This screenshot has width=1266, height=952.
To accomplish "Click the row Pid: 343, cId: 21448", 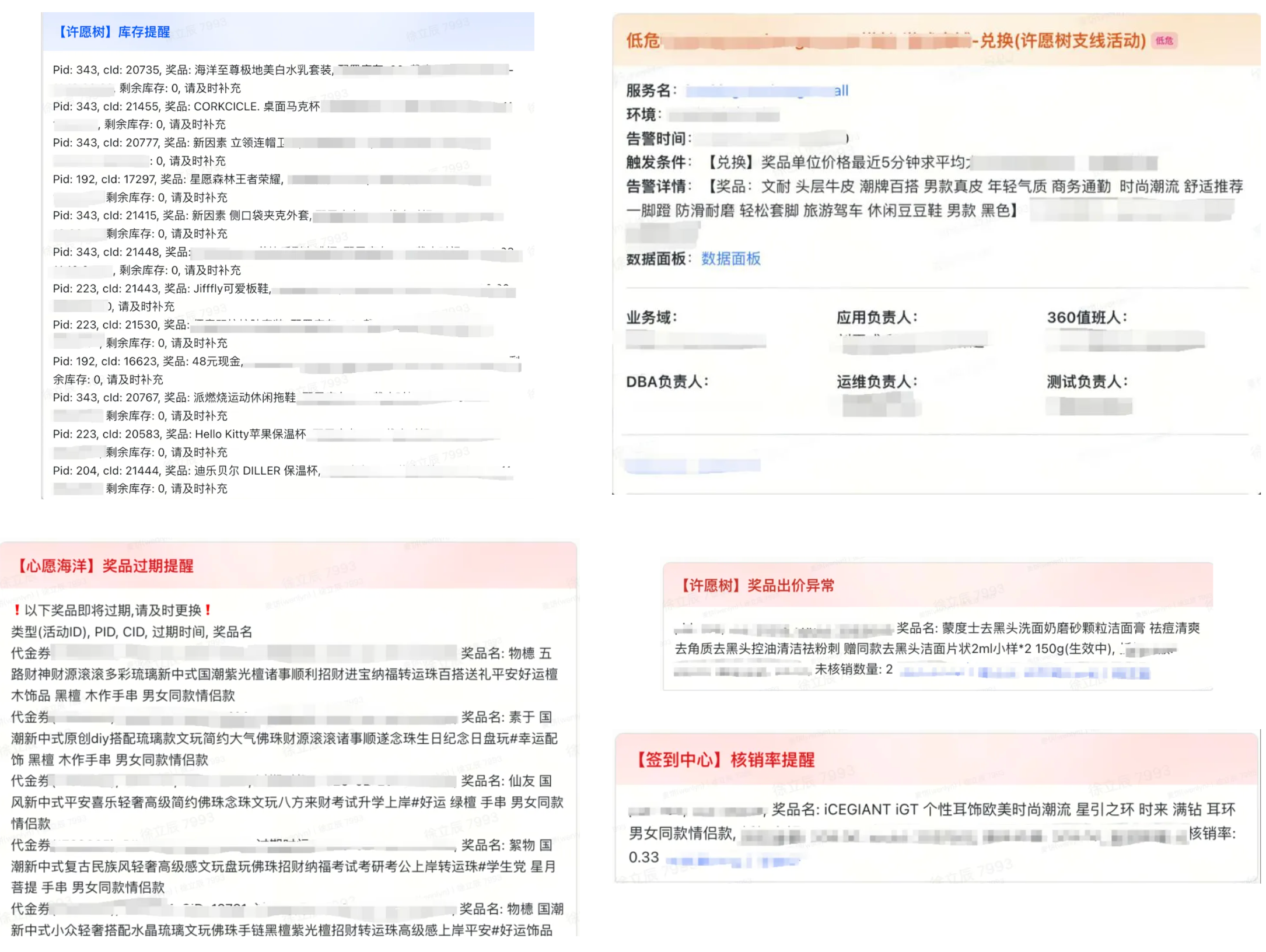I will 287,261.
